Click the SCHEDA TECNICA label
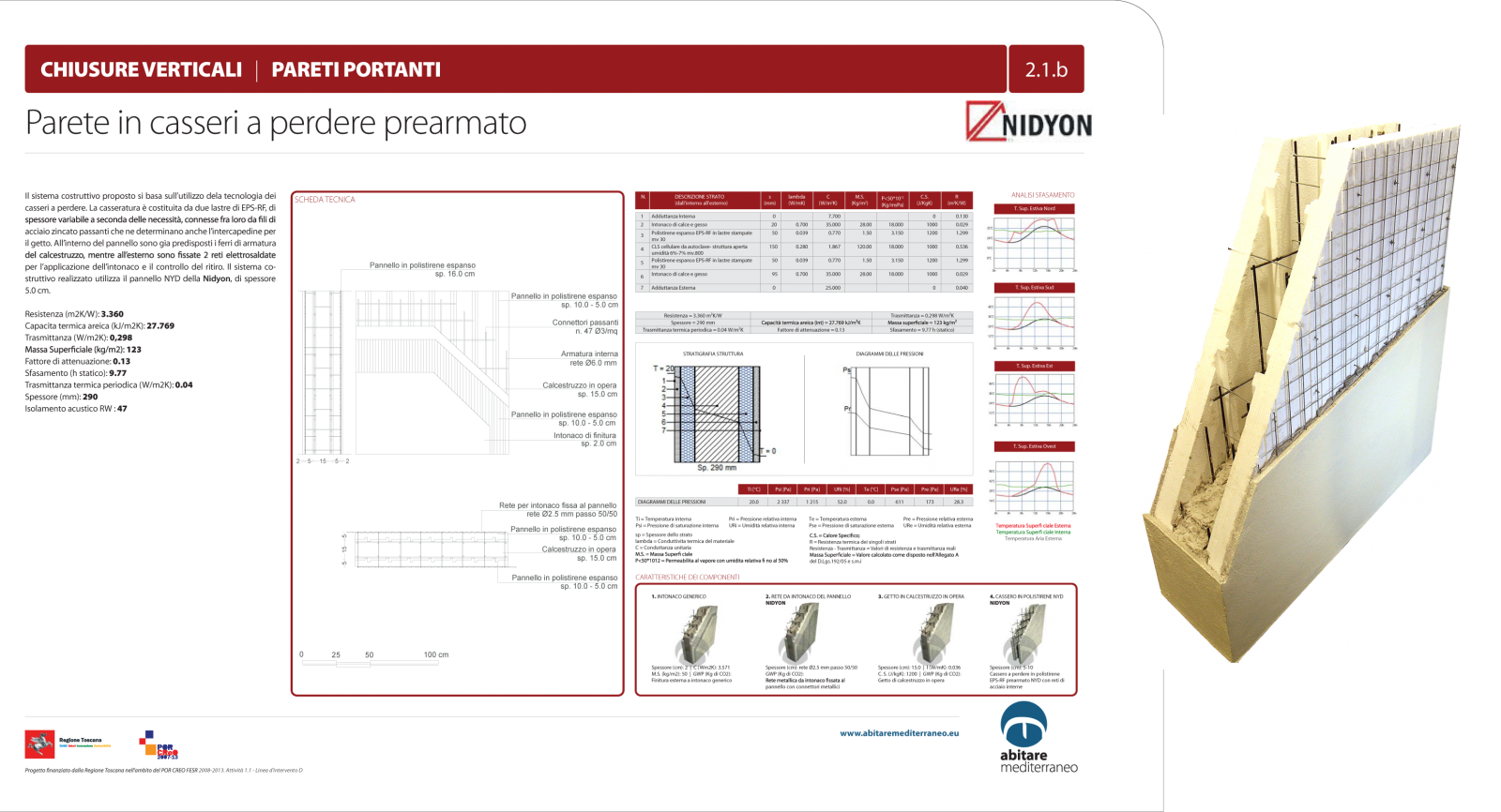The width and height of the screenshot is (1501, 812). (325, 200)
